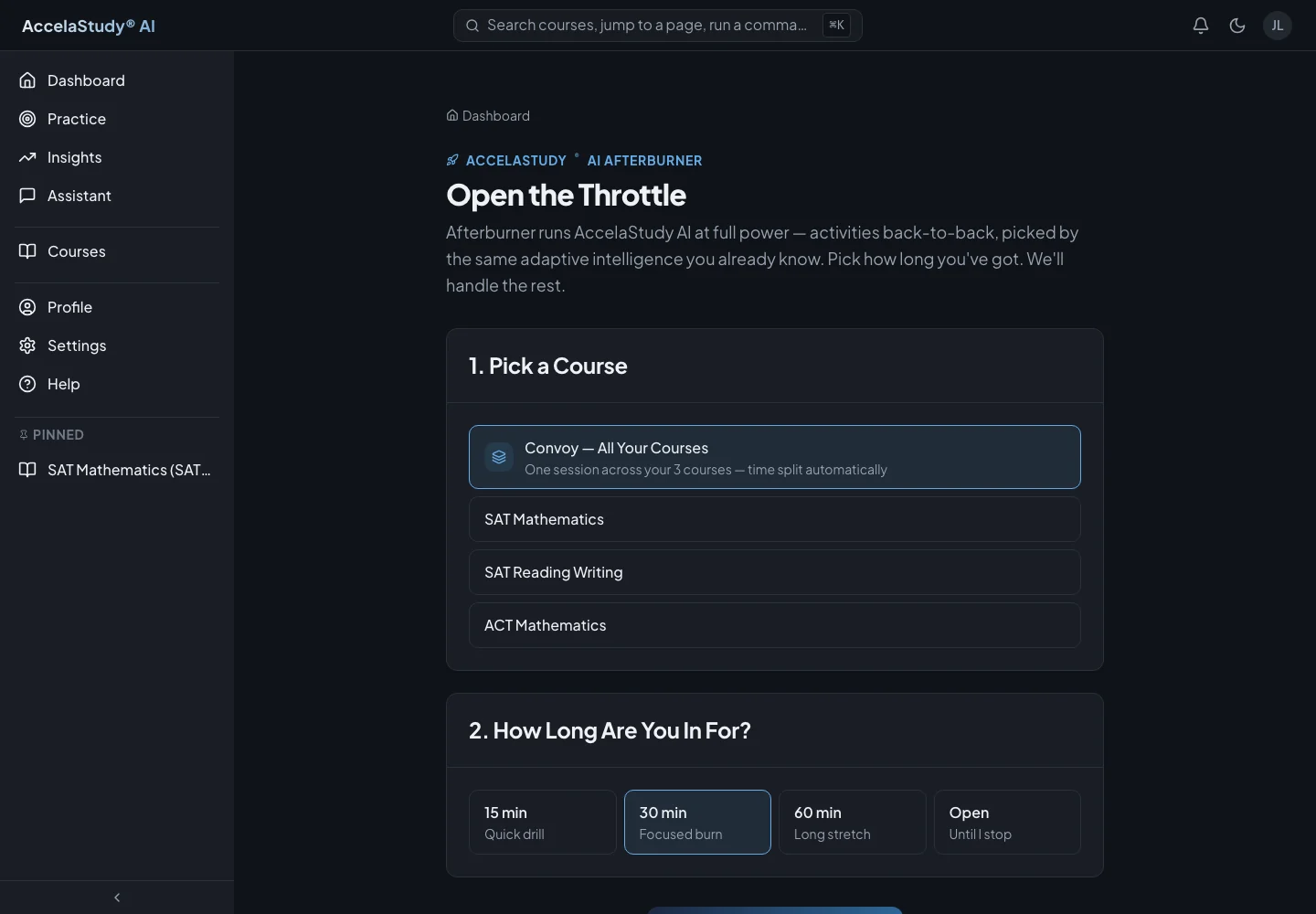This screenshot has height=914, width=1316.
Task: Click the AI AFTERBURNER label
Action: (644, 161)
